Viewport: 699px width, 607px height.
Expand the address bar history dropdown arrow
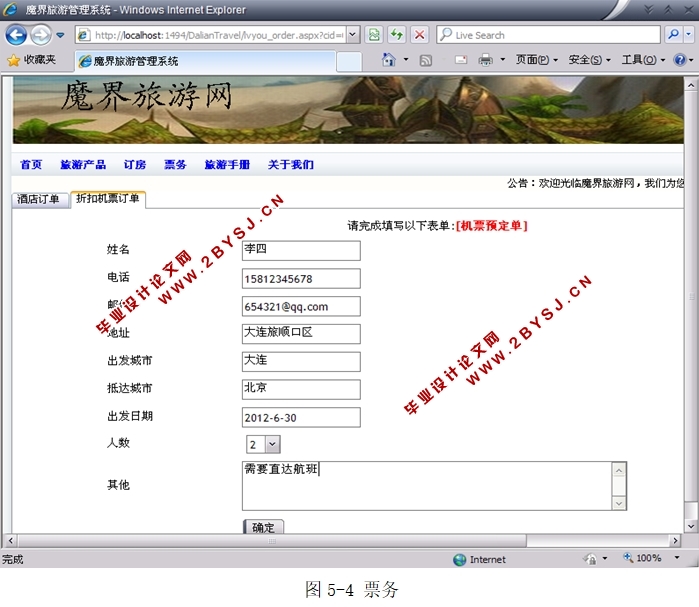pyautogui.click(x=353, y=35)
